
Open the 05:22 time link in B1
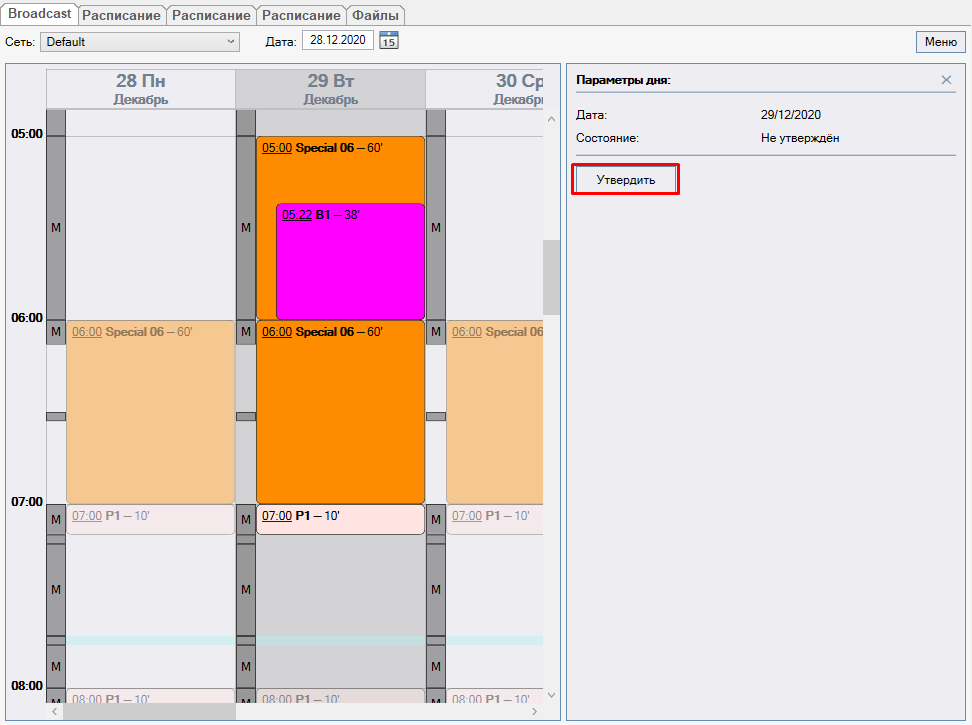tap(297, 215)
